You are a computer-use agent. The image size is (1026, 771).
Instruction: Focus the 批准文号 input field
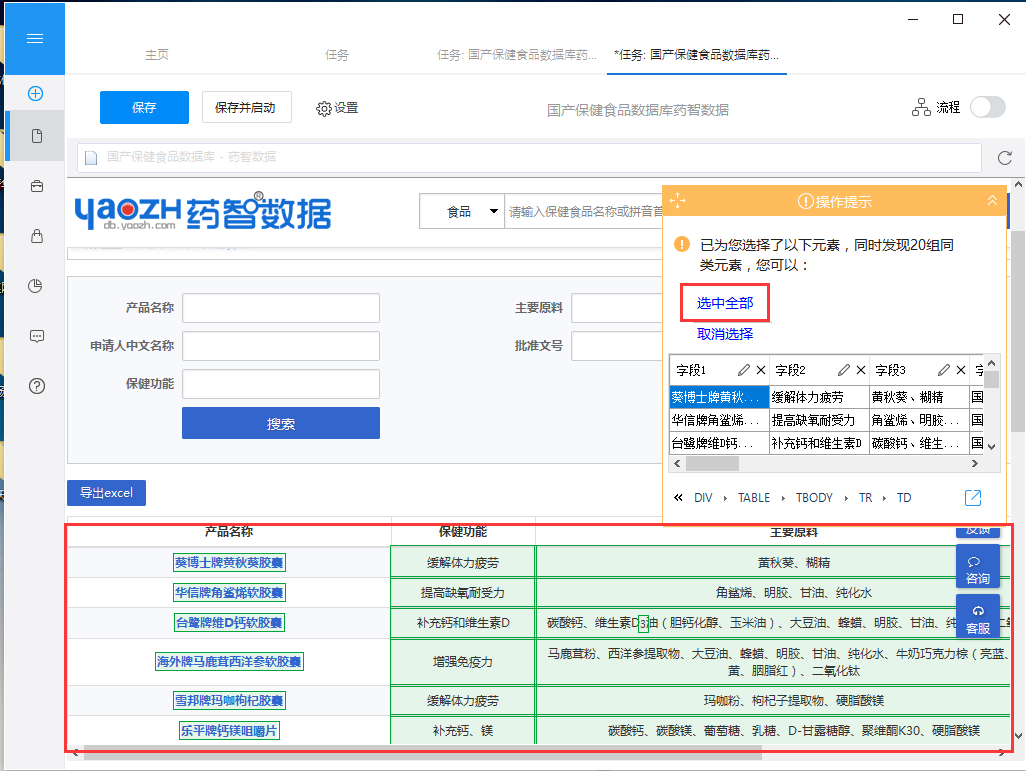coord(617,346)
